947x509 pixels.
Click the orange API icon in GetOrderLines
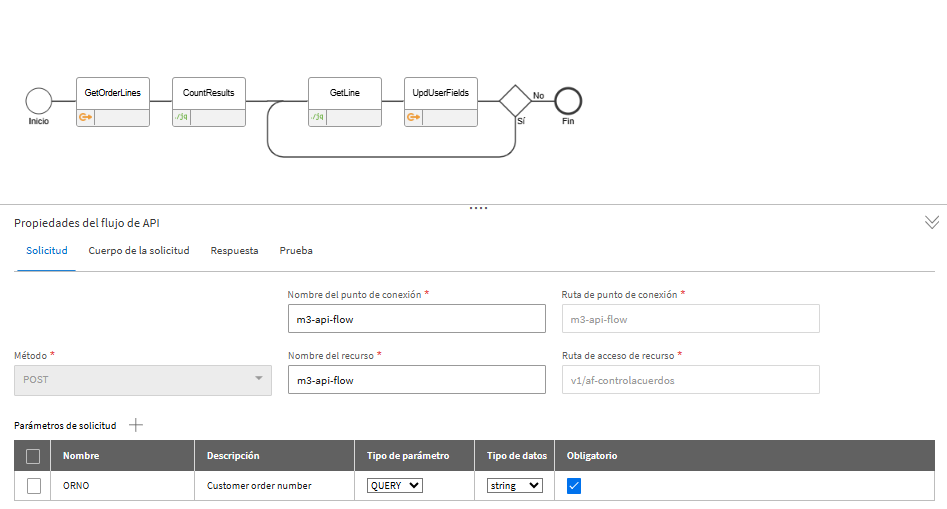[x=85, y=117]
